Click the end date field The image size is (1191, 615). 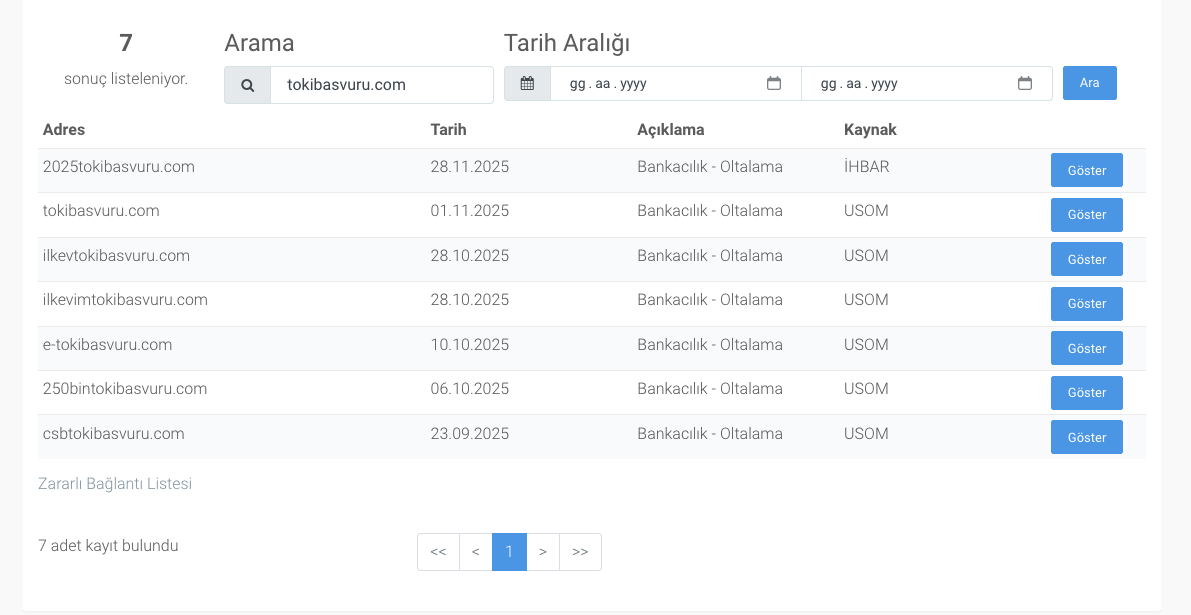927,84
